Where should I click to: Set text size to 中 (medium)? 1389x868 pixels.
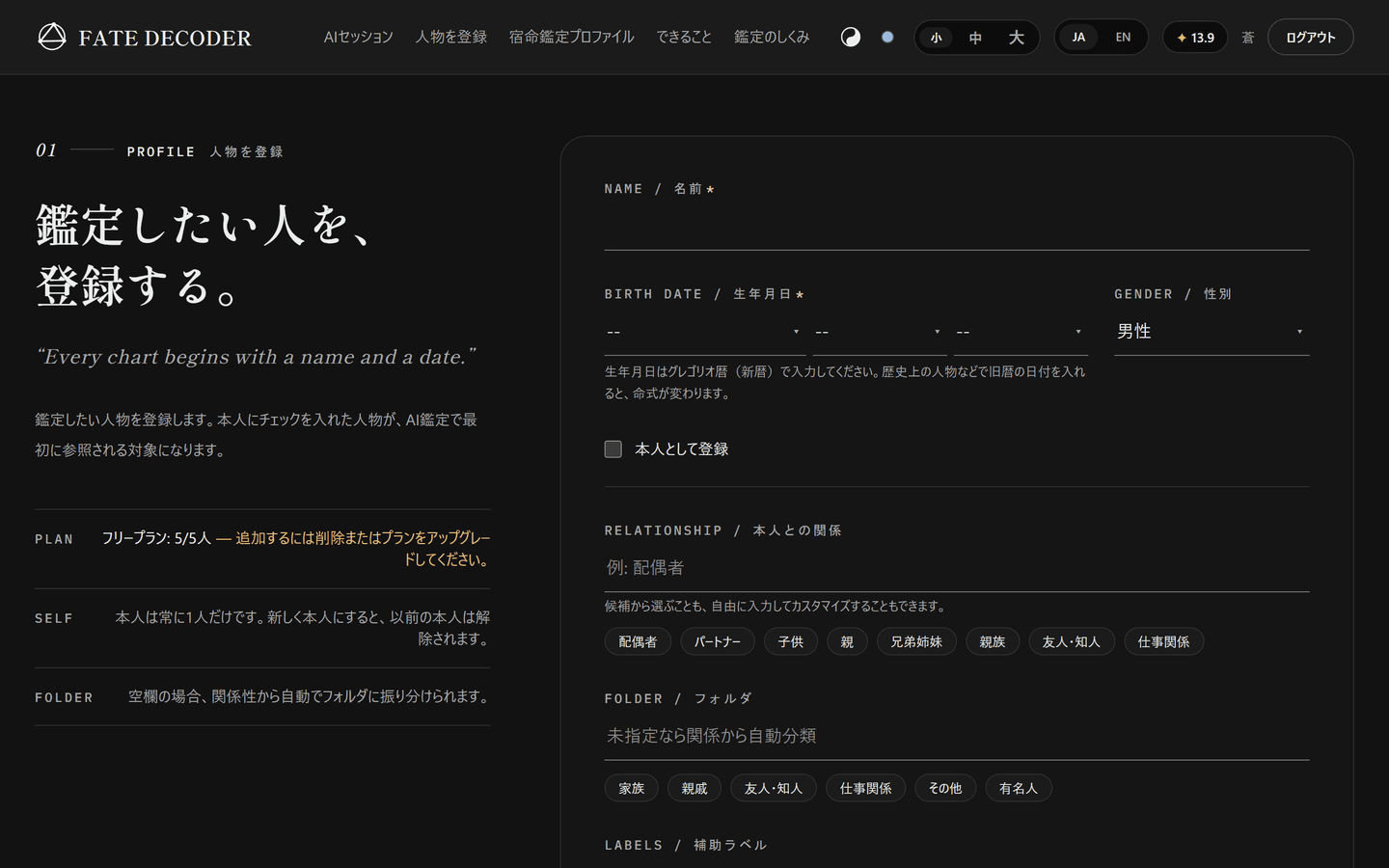tap(975, 38)
